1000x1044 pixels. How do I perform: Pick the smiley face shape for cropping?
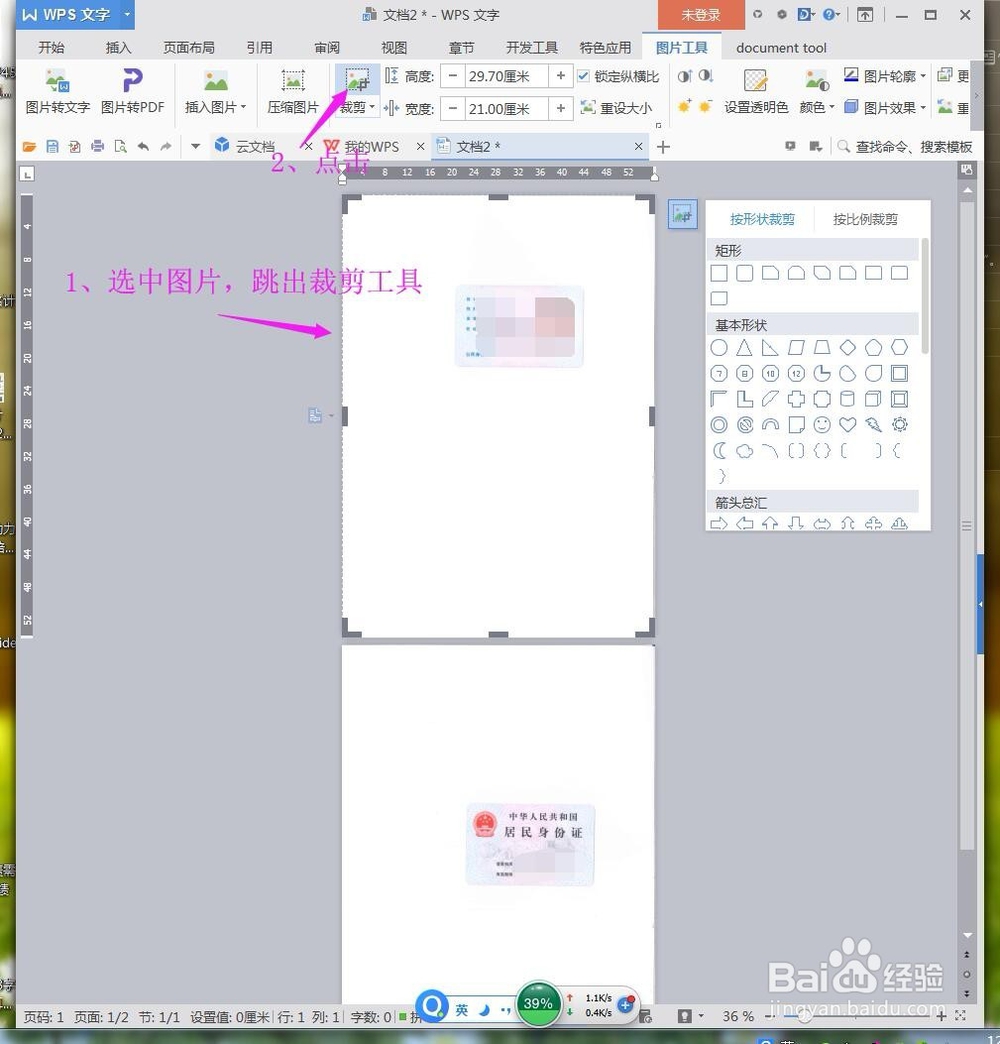[822, 424]
